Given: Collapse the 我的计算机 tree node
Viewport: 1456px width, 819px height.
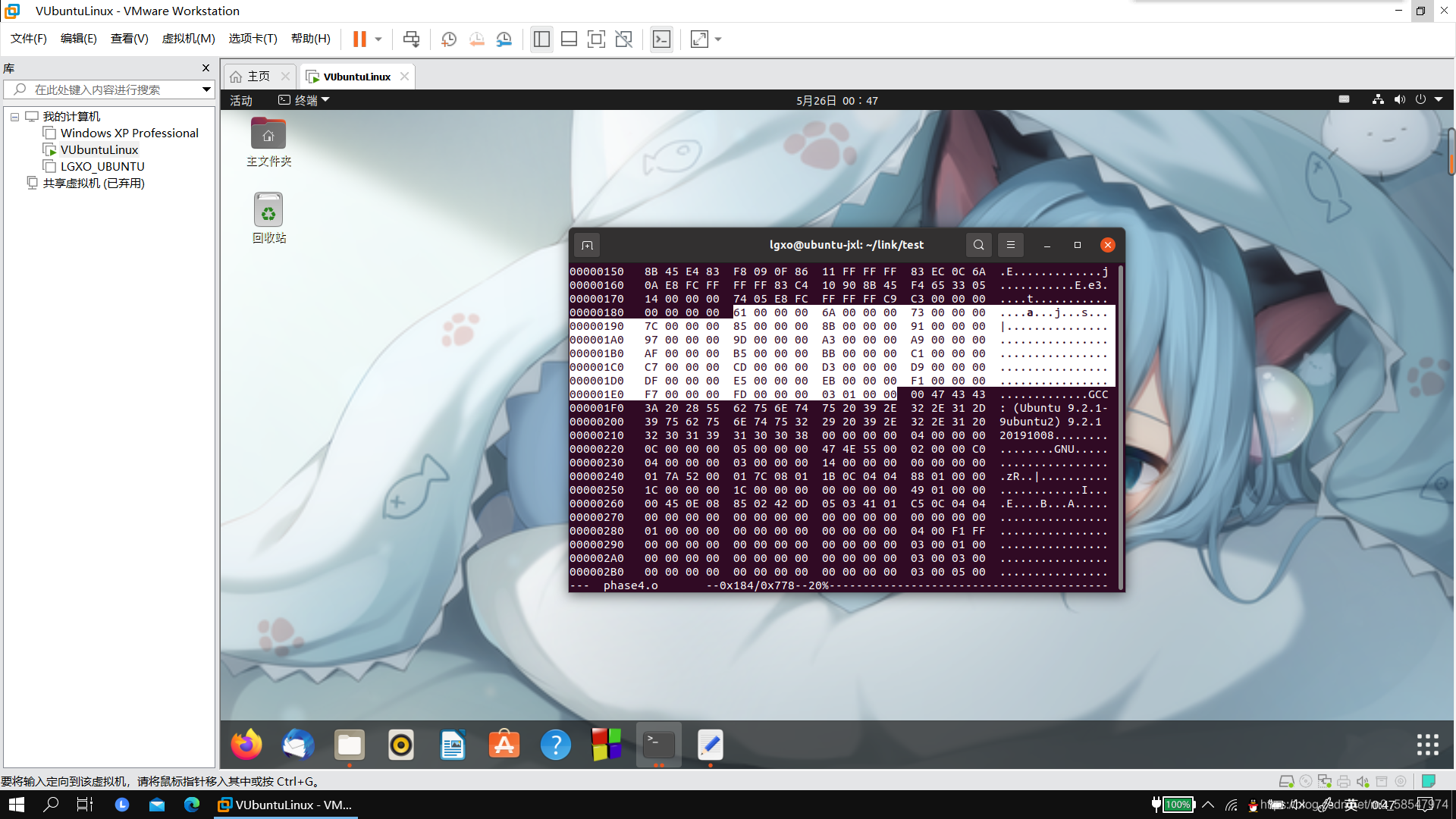Looking at the screenshot, I should pos(14,117).
